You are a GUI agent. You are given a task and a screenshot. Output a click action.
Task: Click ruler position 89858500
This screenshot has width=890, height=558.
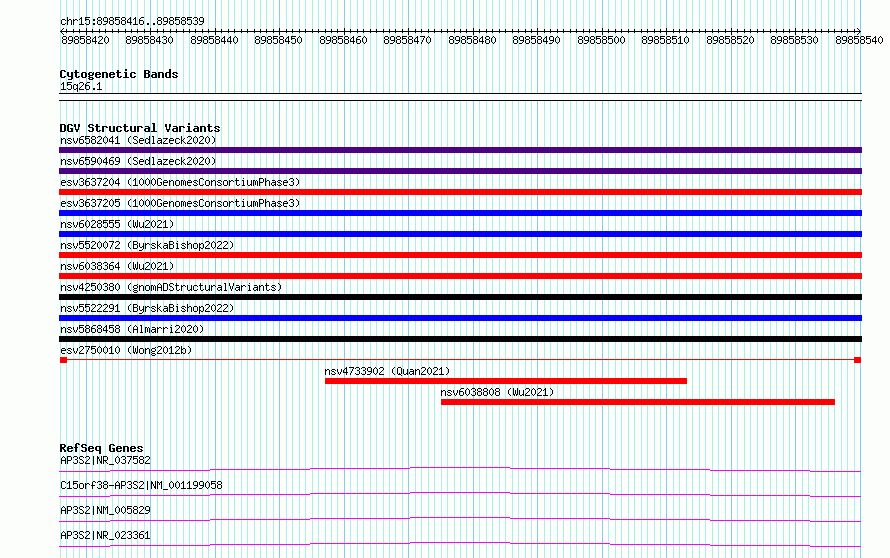click(x=601, y=40)
